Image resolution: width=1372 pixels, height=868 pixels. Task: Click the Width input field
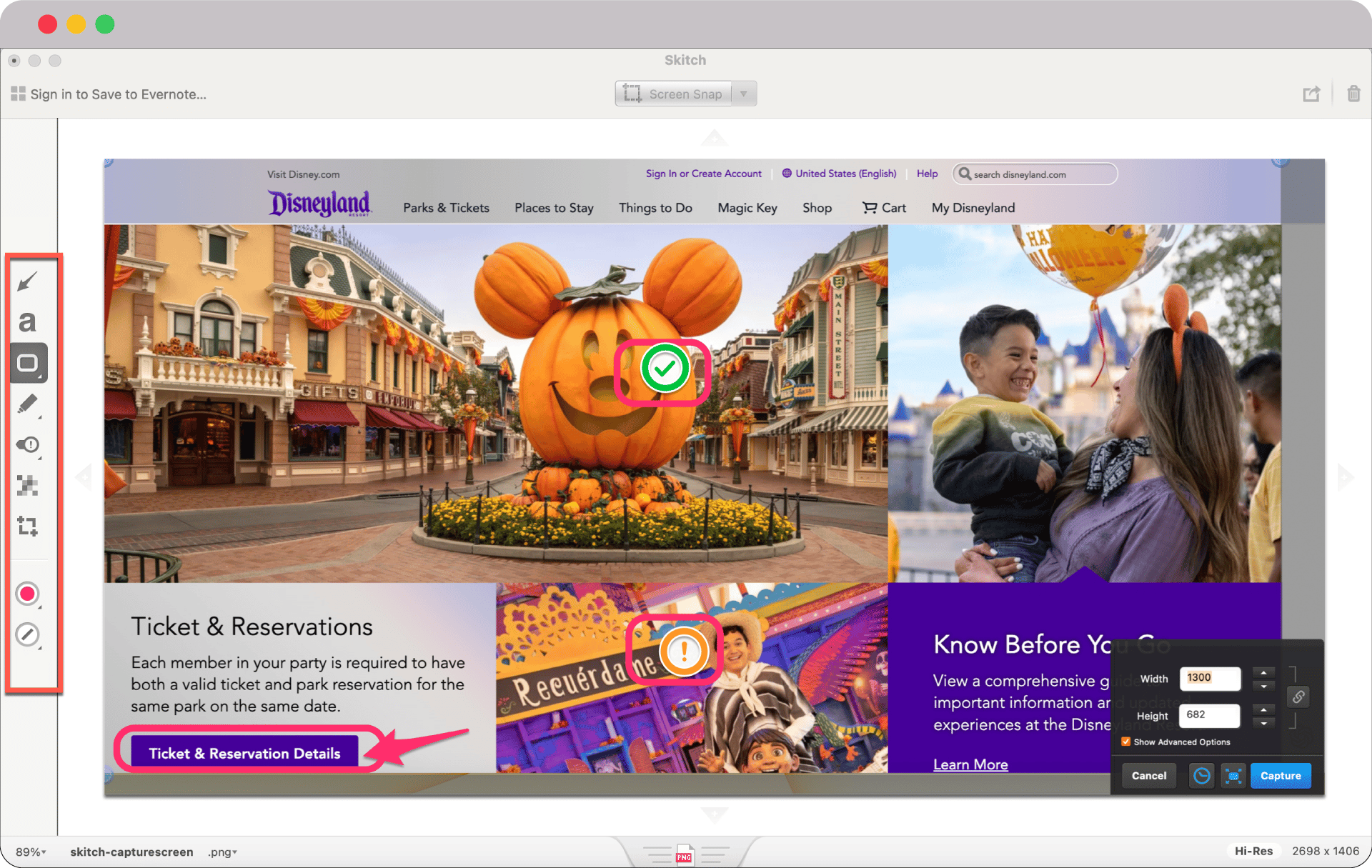(1210, 678)
